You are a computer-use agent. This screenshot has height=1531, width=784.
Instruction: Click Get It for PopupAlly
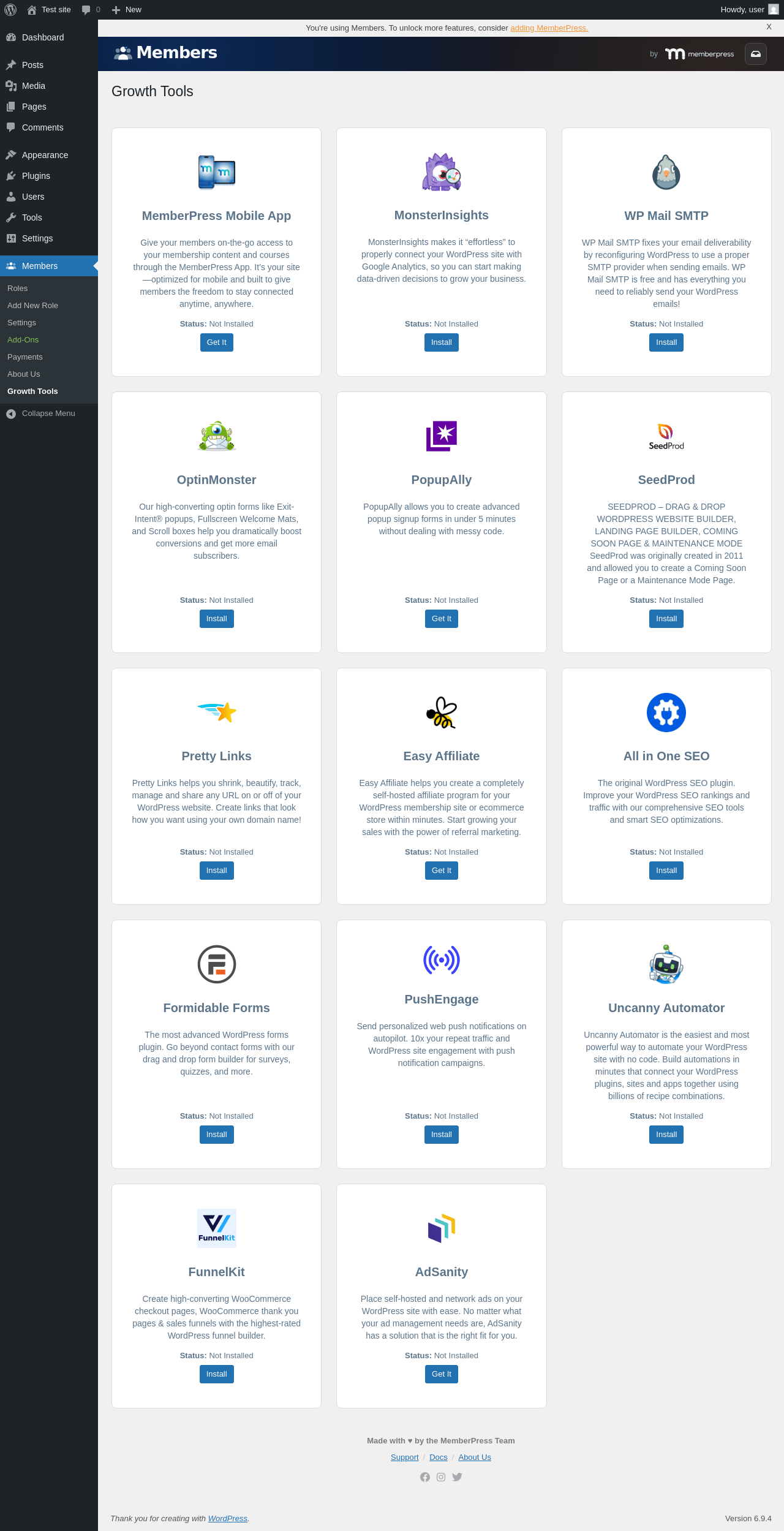(442, 619)
